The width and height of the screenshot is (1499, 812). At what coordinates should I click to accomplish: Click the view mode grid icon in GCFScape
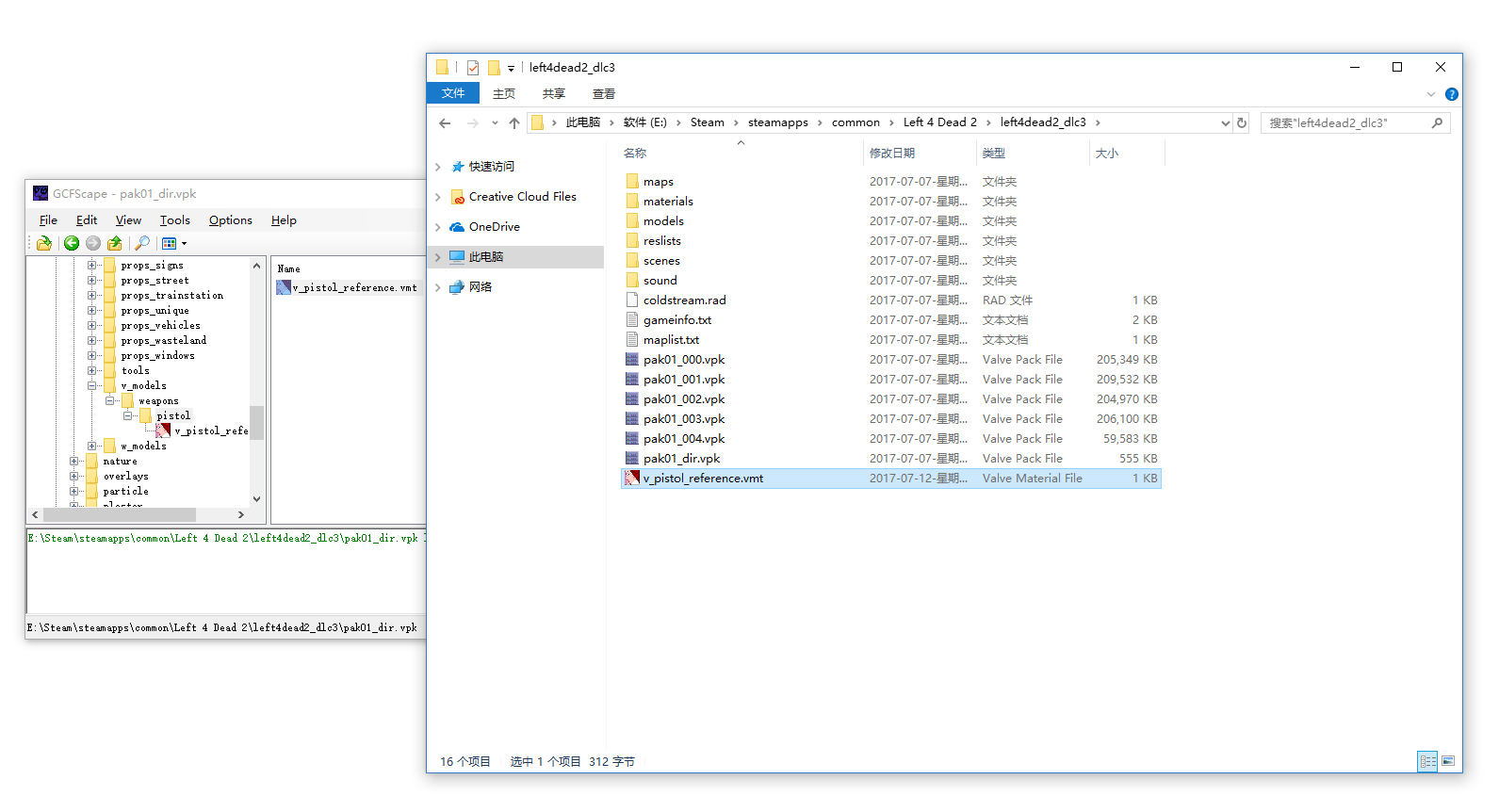(x=170, y=243)
